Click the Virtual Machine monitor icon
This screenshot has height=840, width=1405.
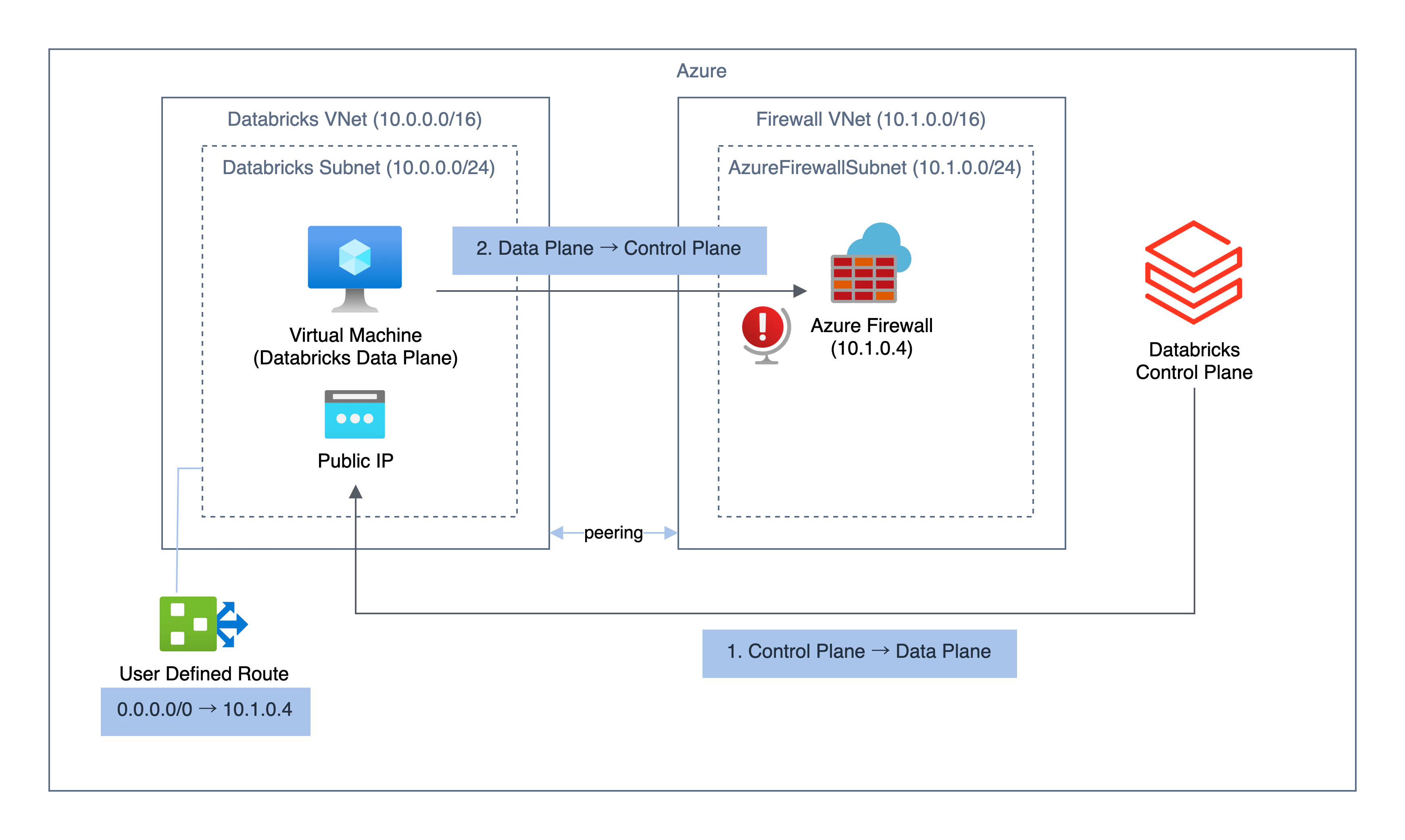(354, 269)
